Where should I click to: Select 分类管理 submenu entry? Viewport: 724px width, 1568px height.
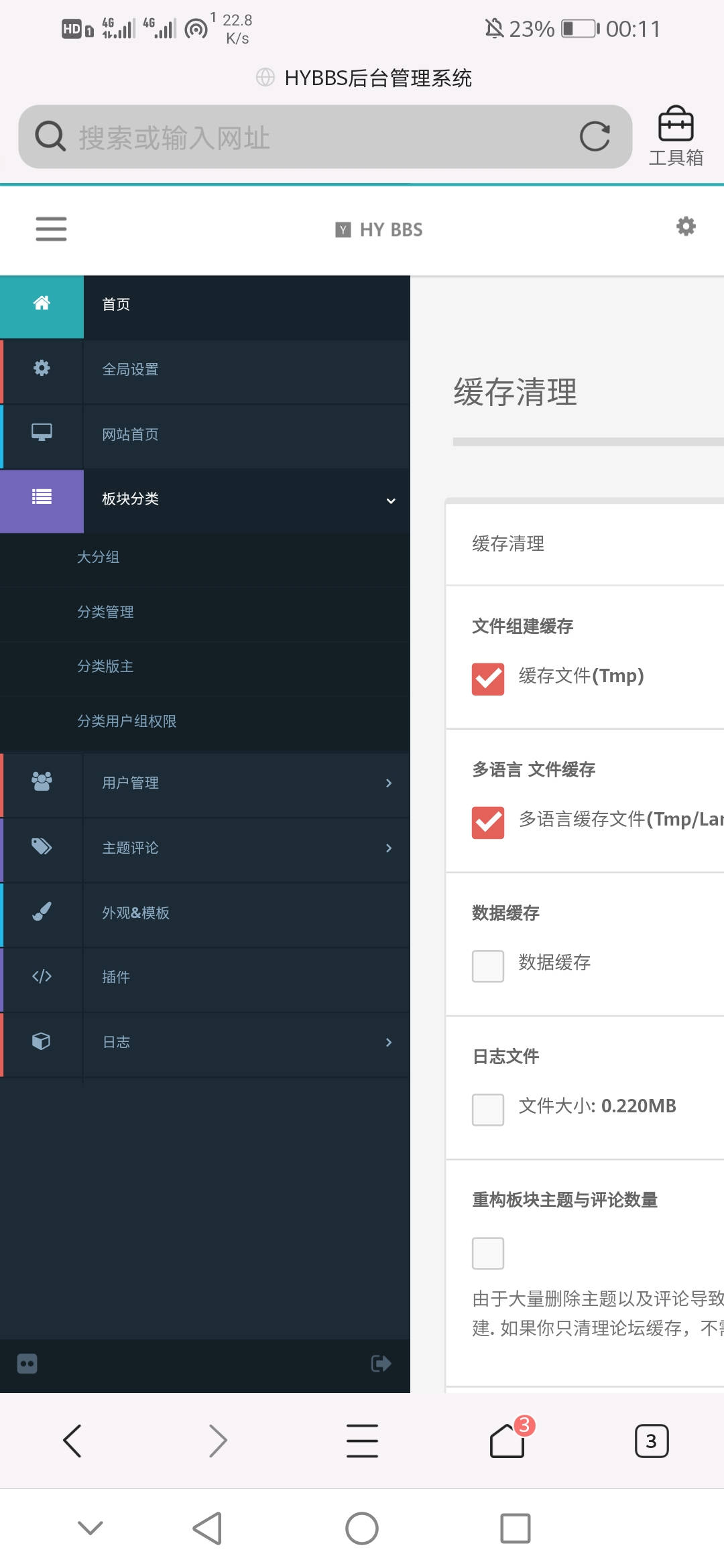point(105,612)
